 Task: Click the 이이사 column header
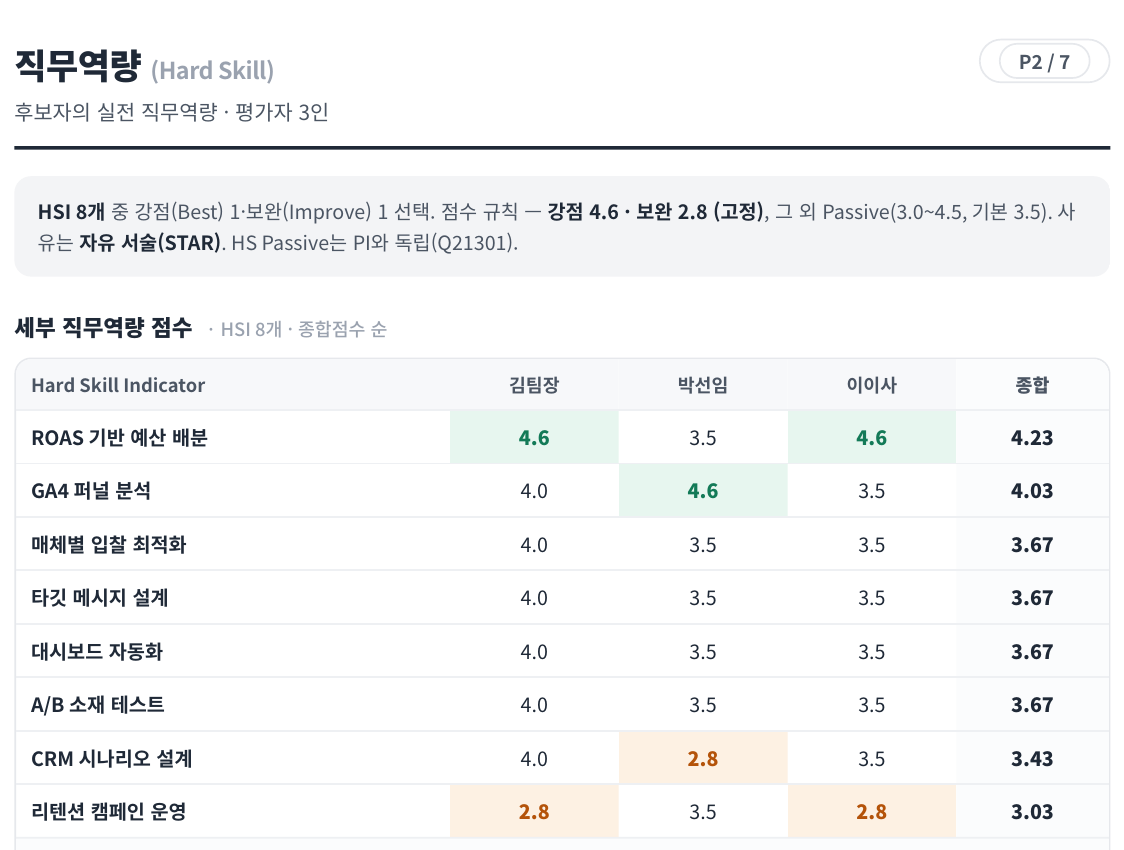tap(872, 386)
